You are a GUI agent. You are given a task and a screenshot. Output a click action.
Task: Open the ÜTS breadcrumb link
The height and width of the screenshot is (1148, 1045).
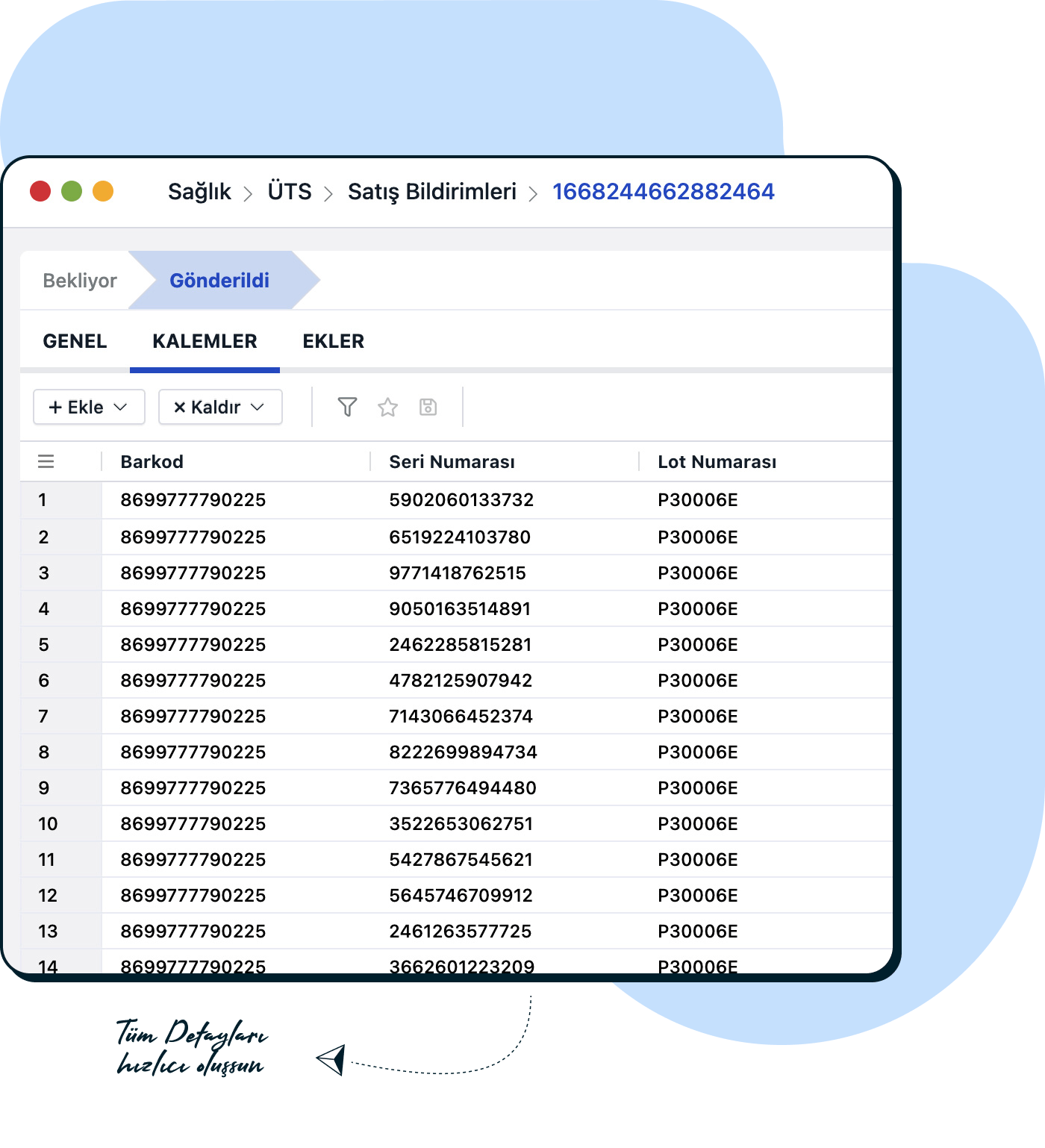[x=290, y=192]
